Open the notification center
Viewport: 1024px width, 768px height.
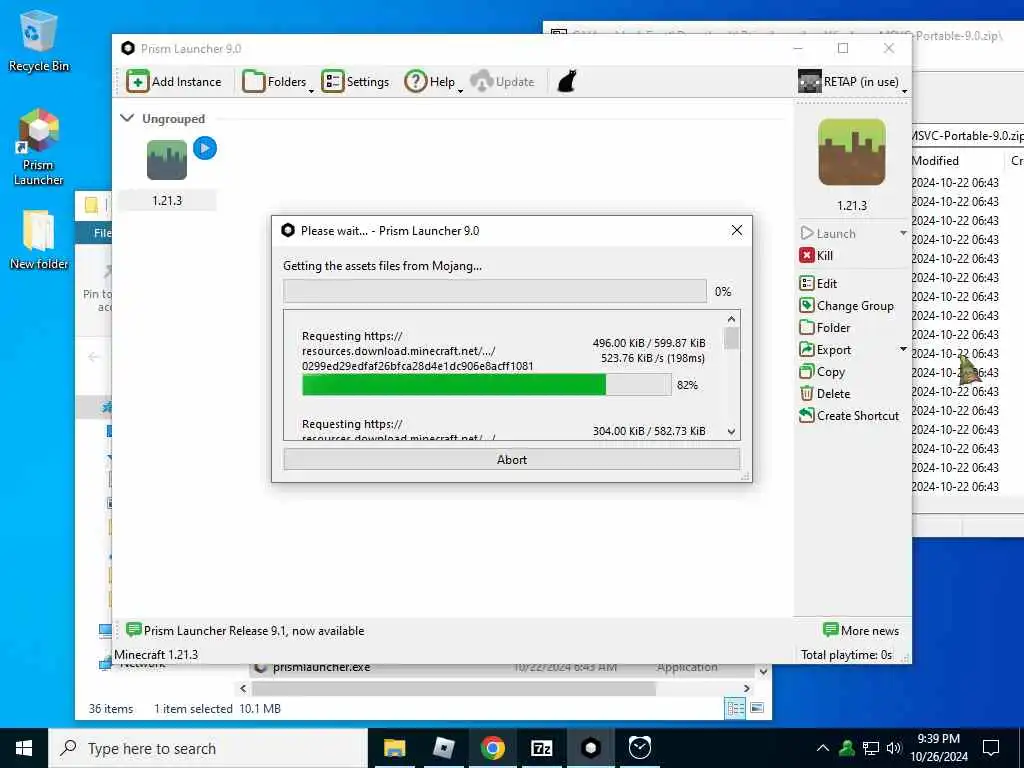(991, 748)
